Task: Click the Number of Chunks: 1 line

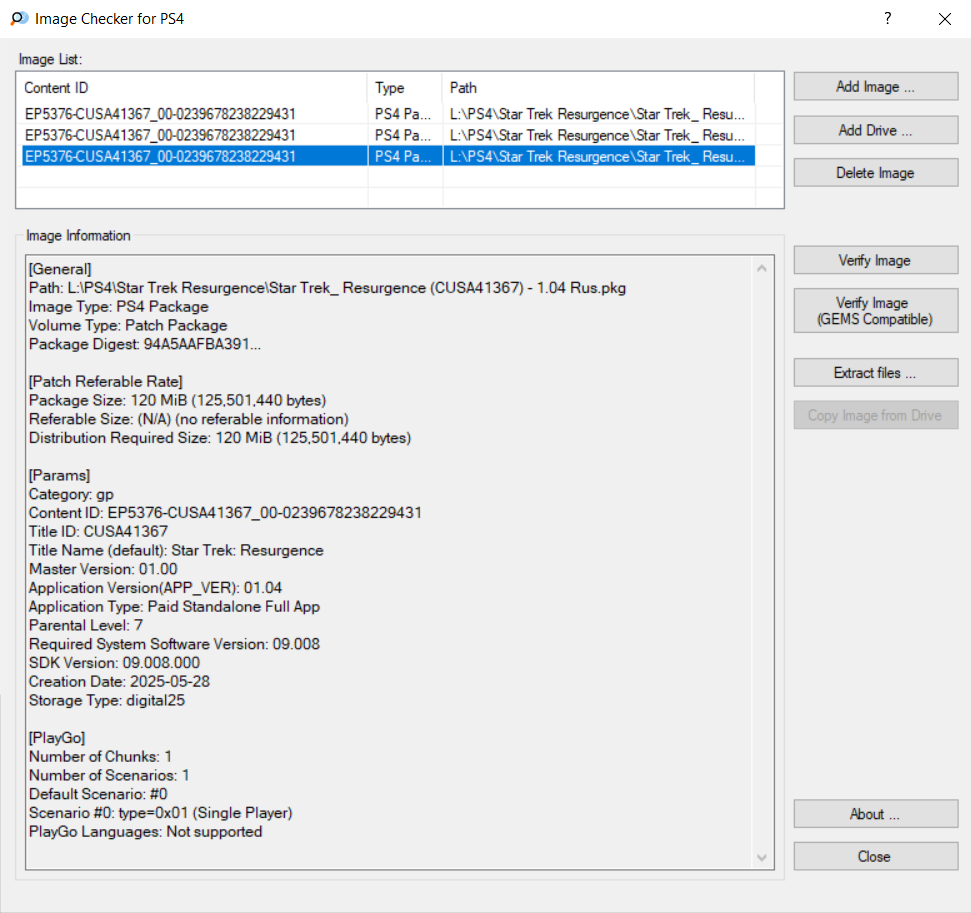Action: click(x=100, y=757)
